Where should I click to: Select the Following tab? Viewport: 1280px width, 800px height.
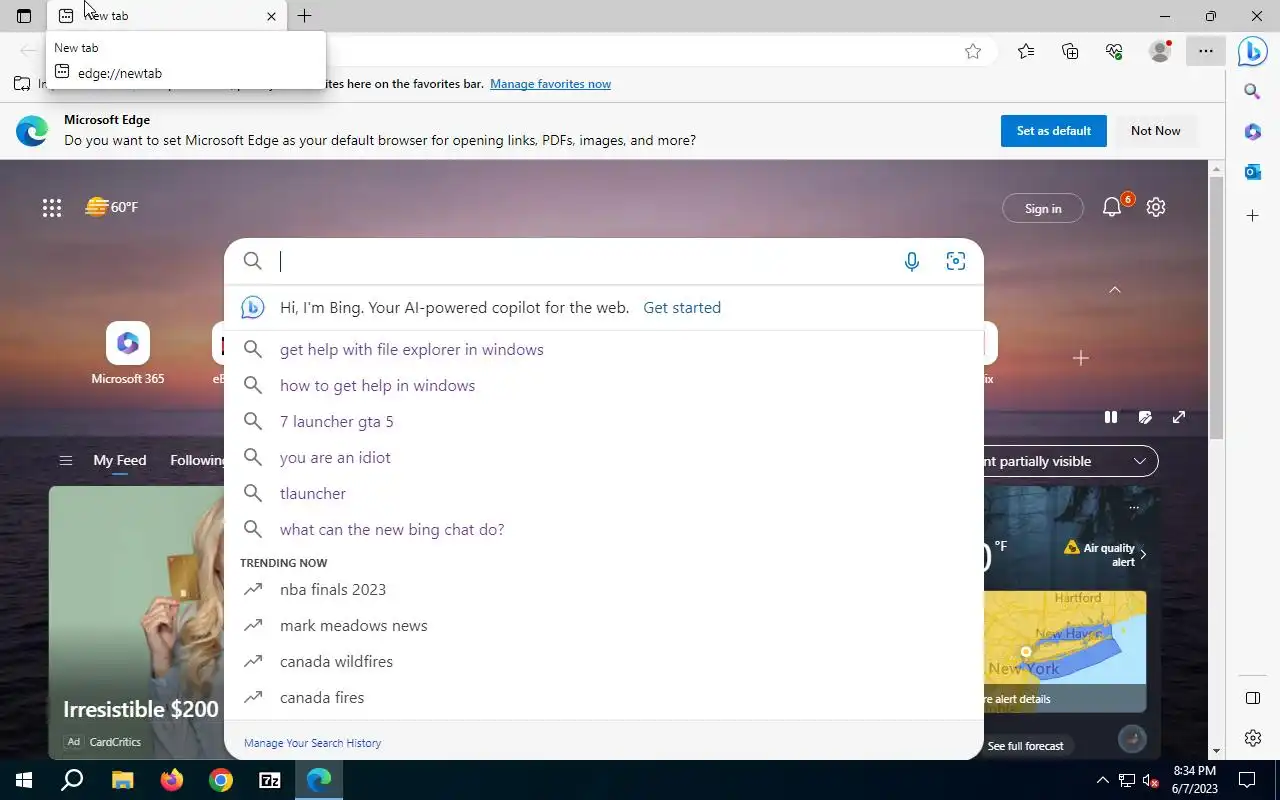tap(197, 461)
